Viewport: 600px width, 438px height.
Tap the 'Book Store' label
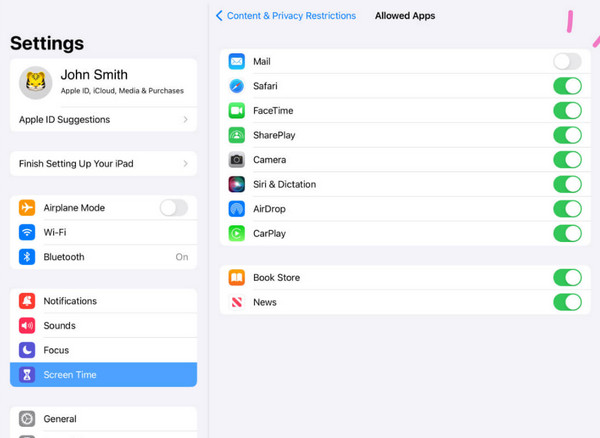276,278
